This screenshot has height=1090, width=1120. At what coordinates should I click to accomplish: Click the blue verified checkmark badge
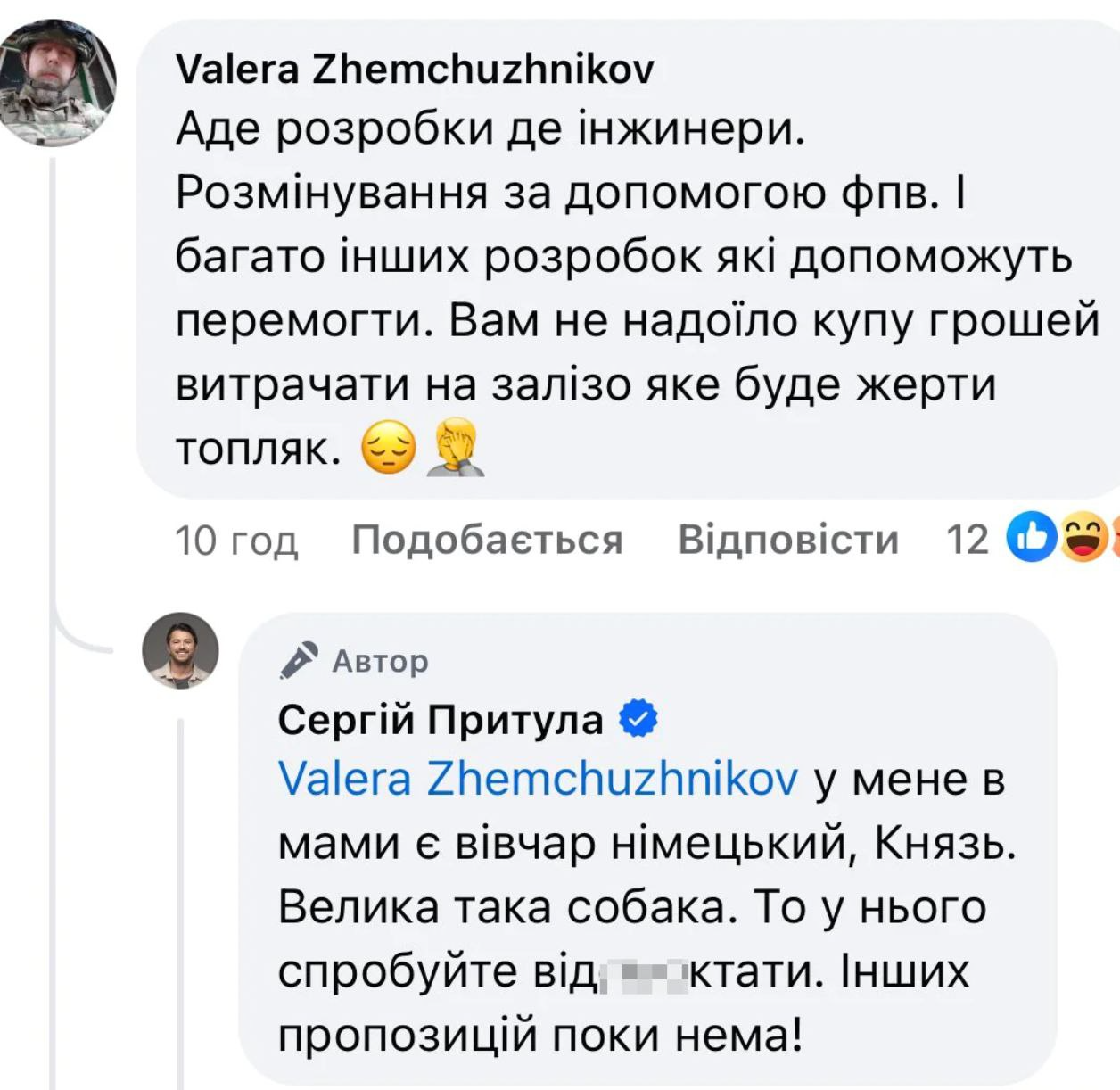click(x=638, y=719)
